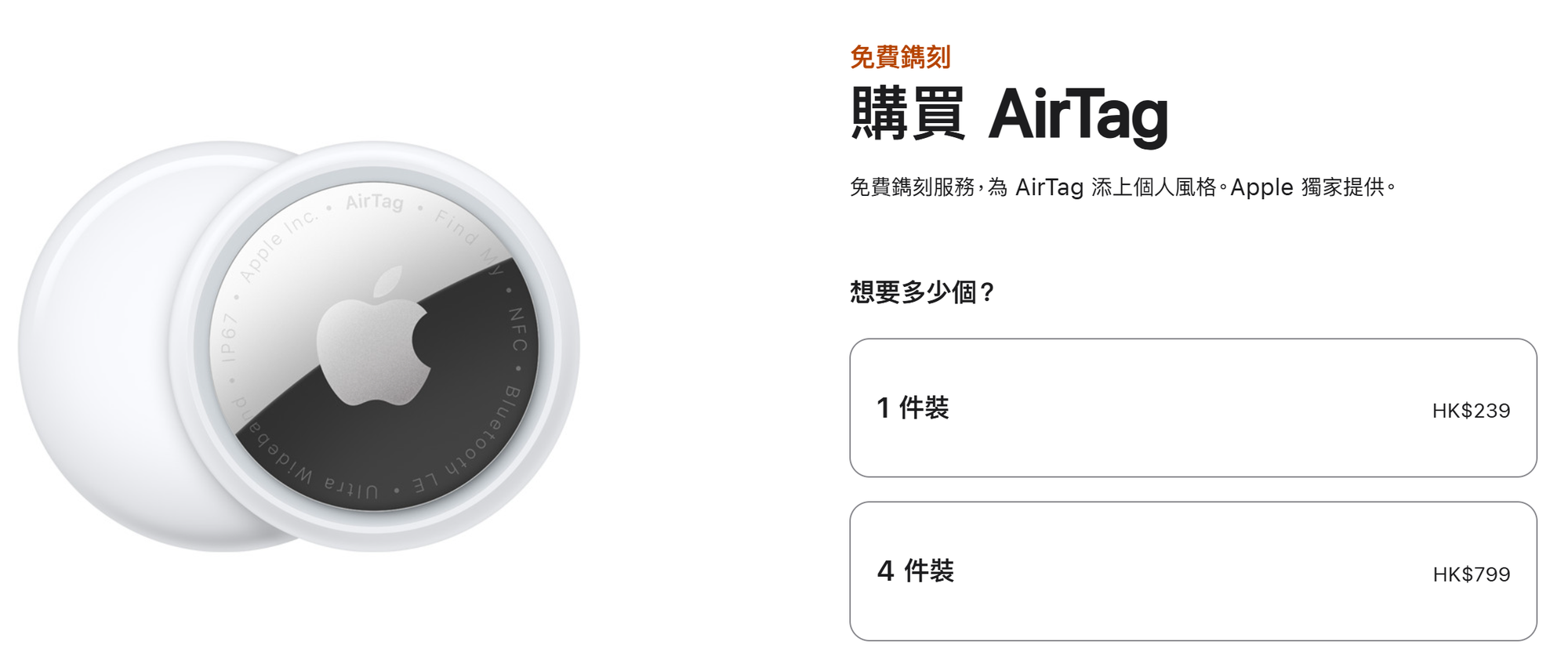The image size is (1568, 656).
Task: Click the white rear AirTag image
Action: 102,345
